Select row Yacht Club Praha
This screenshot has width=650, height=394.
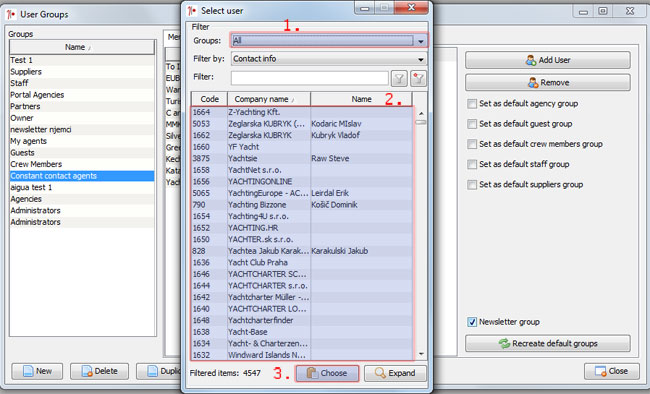(x=302, y=263)
